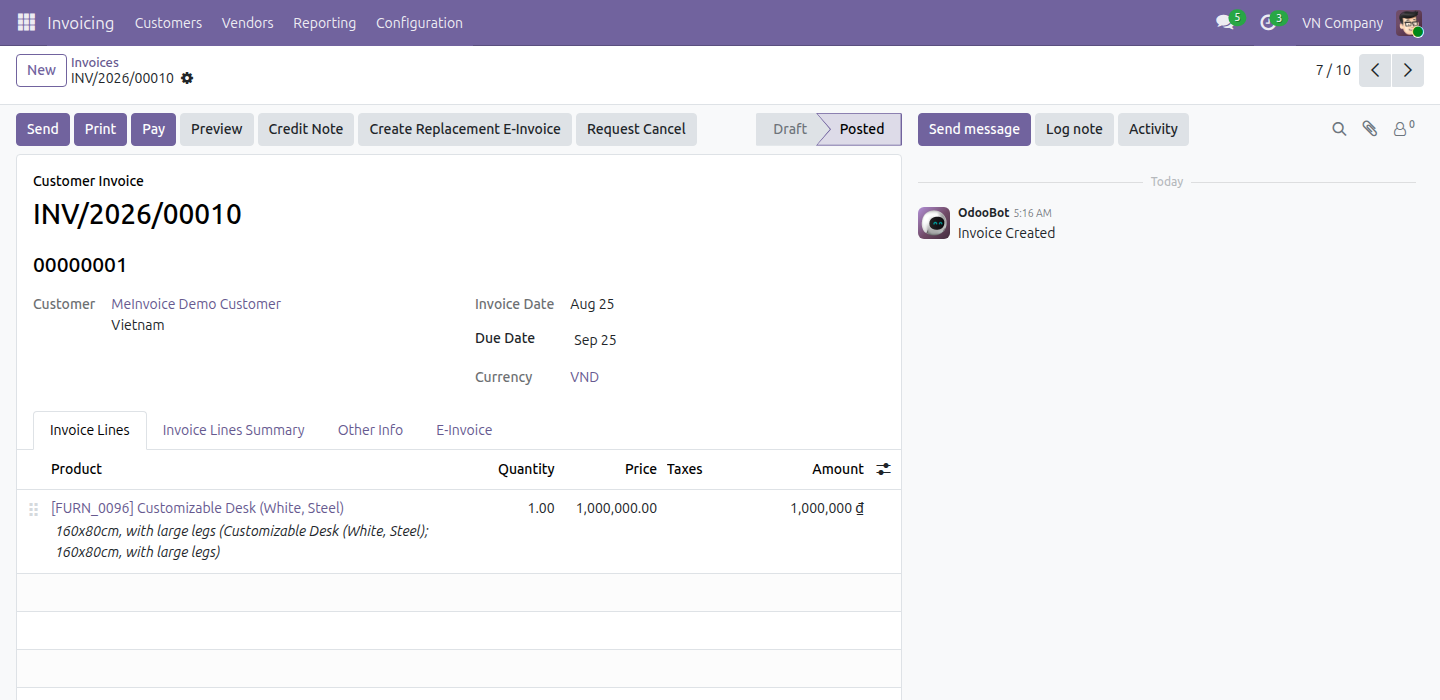
Task: Click the Price value 1,000,000.00
Action: pyautogui.click(x=616, y=508)
